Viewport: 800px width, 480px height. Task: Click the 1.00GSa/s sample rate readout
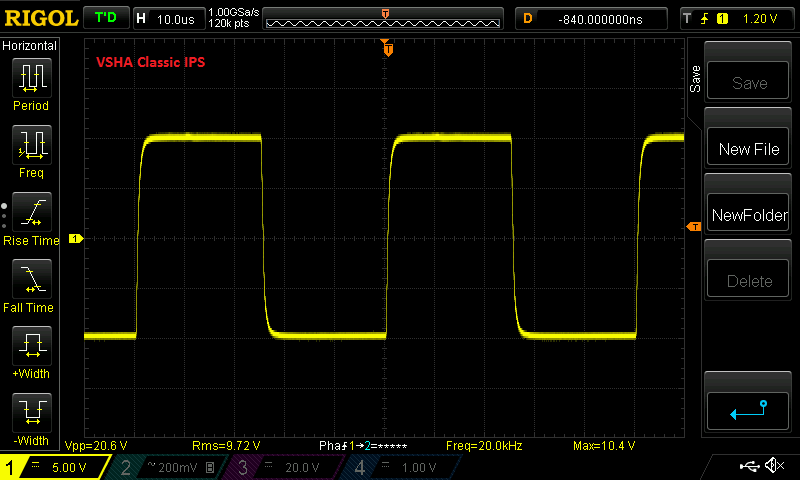[x=234, y=12]
